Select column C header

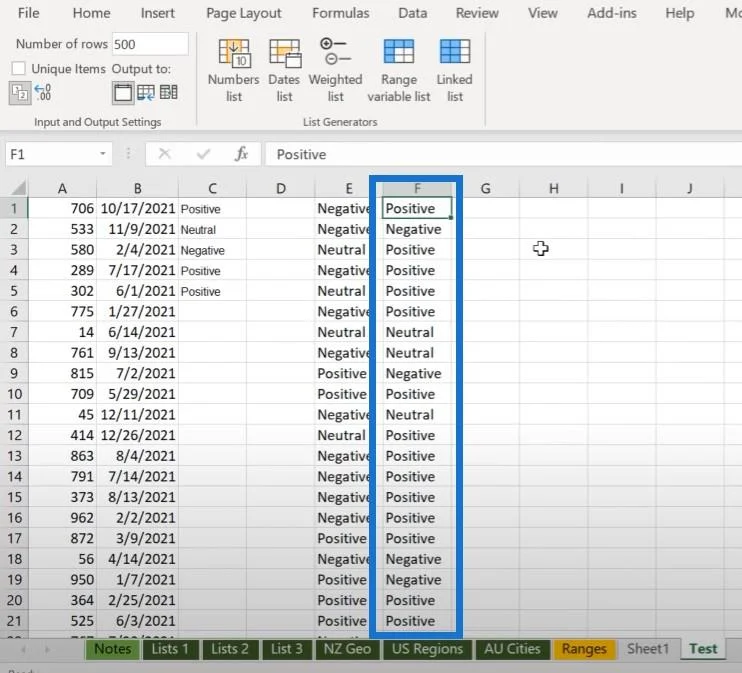point(212,188)
